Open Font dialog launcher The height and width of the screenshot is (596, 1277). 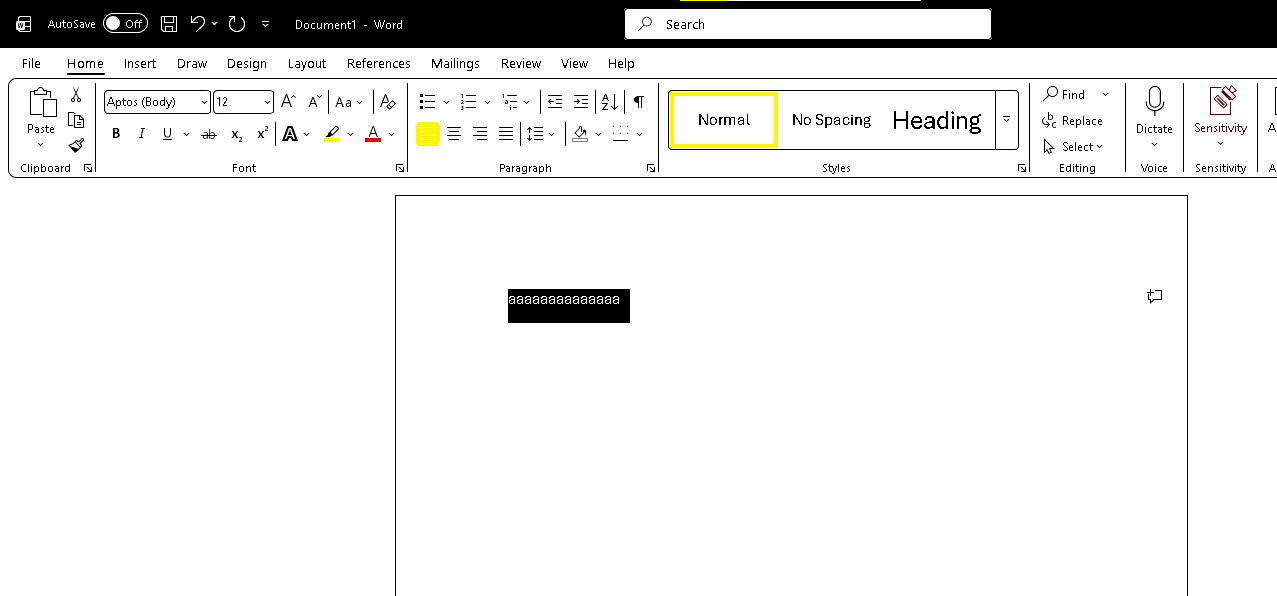coord(400,168)
